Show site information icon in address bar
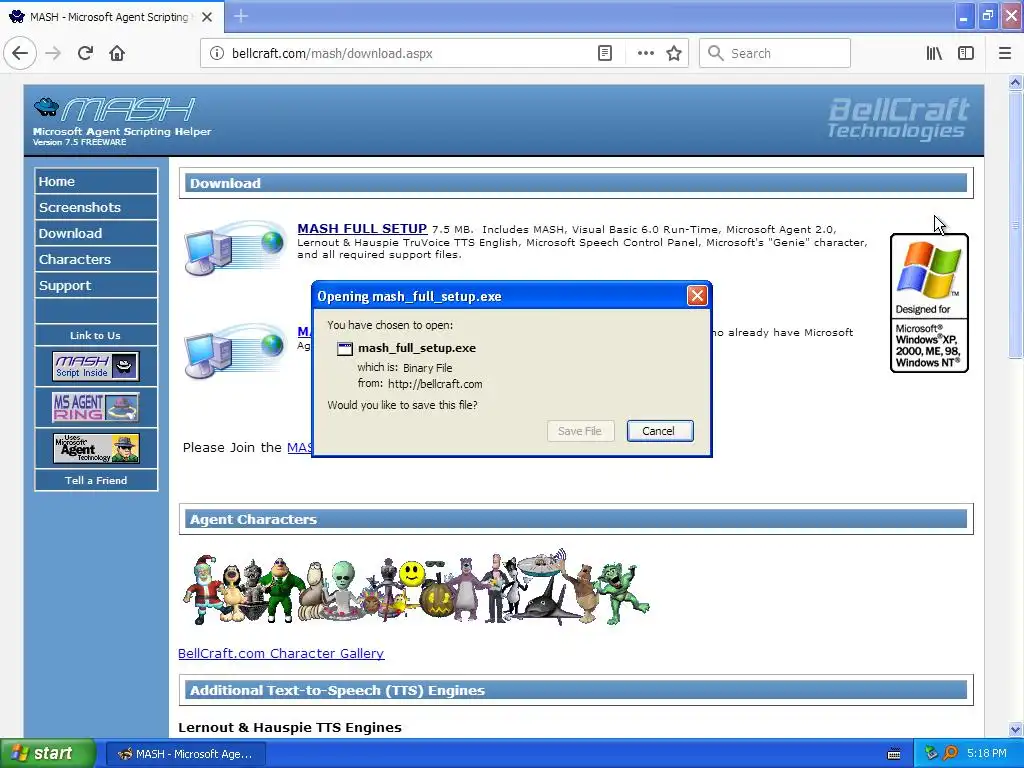 point(217,54)
